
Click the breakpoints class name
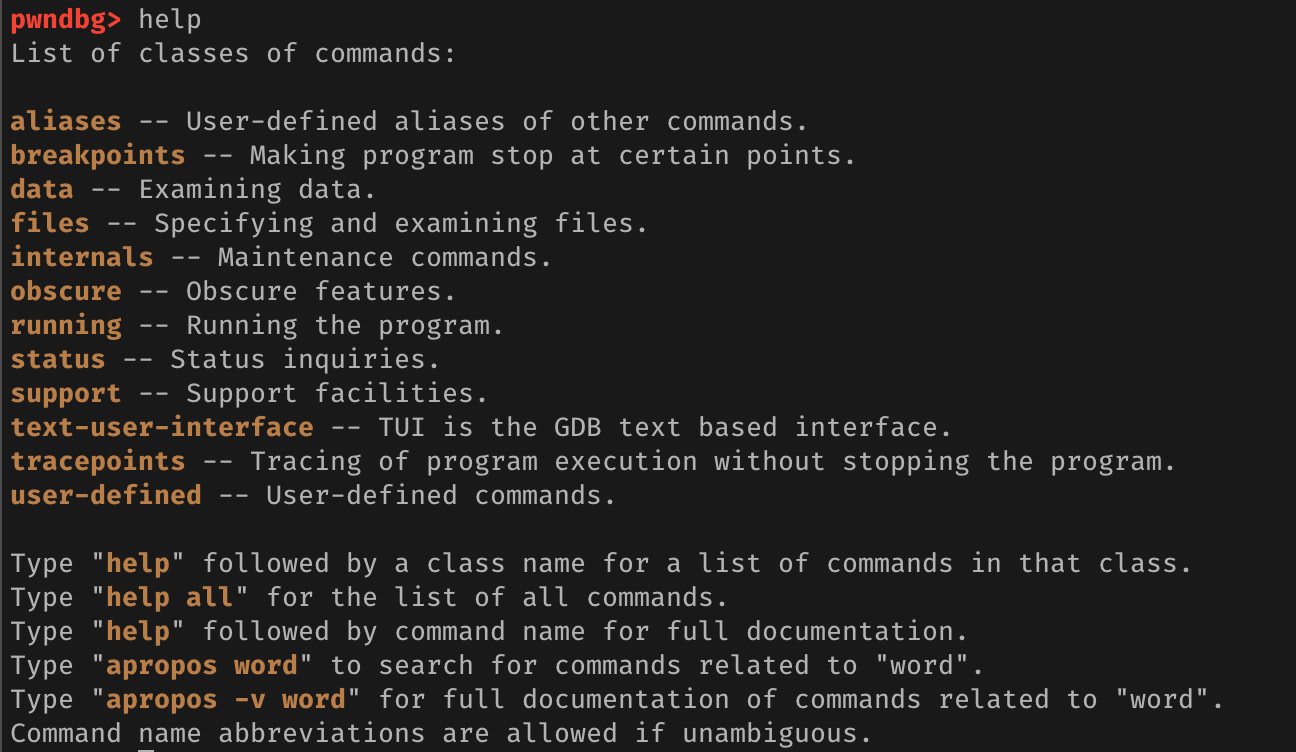pos(97,155)
